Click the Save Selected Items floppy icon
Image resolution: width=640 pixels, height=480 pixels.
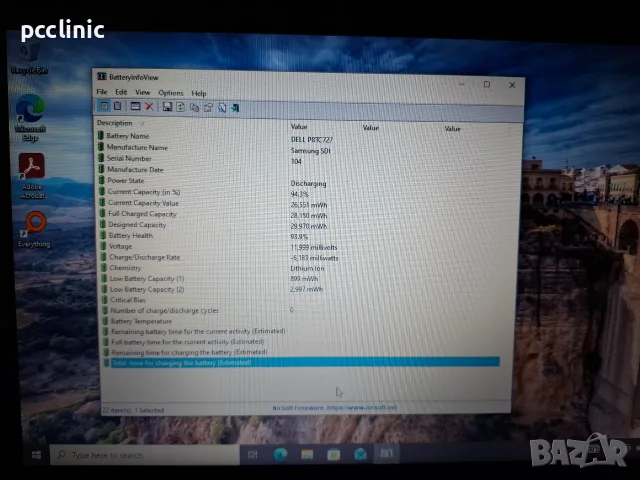167,107
